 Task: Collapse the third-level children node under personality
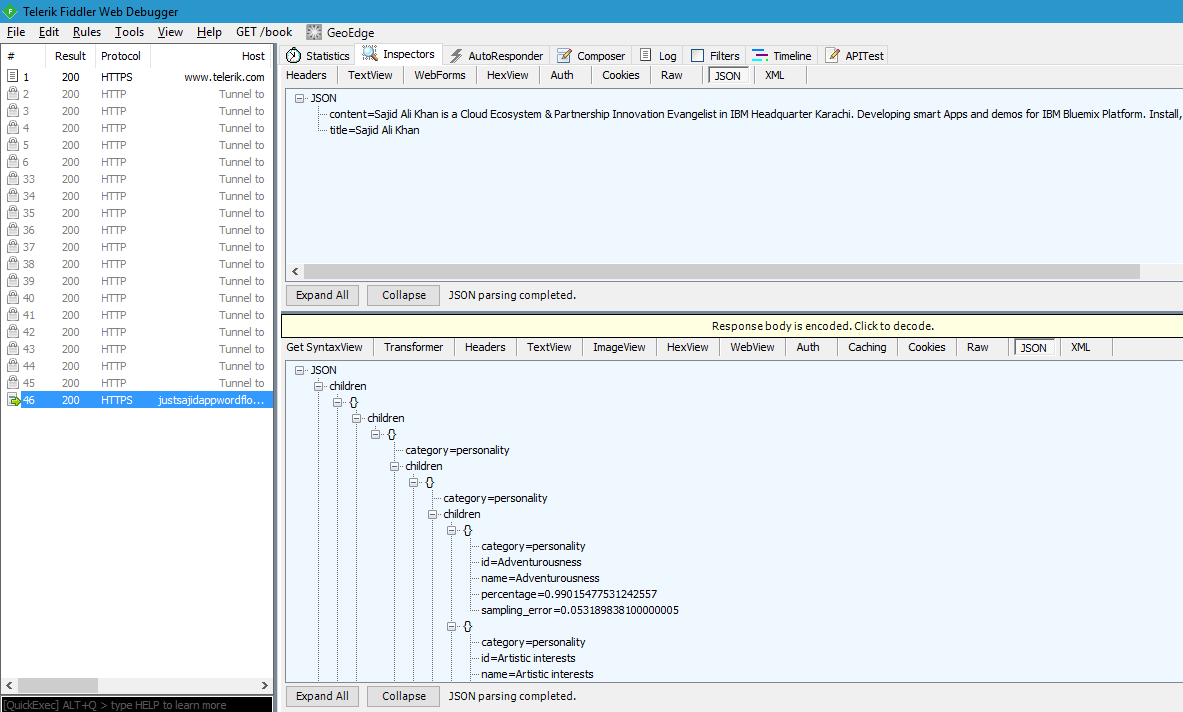(395, 466)
